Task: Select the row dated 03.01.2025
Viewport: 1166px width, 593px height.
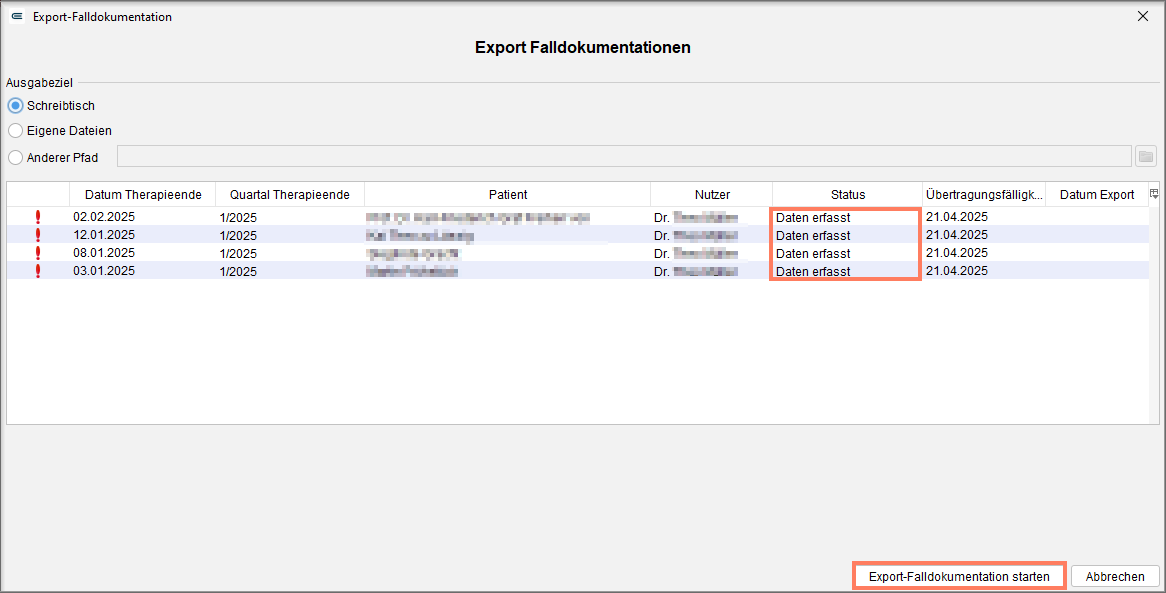Action: [x=578, y=270]
